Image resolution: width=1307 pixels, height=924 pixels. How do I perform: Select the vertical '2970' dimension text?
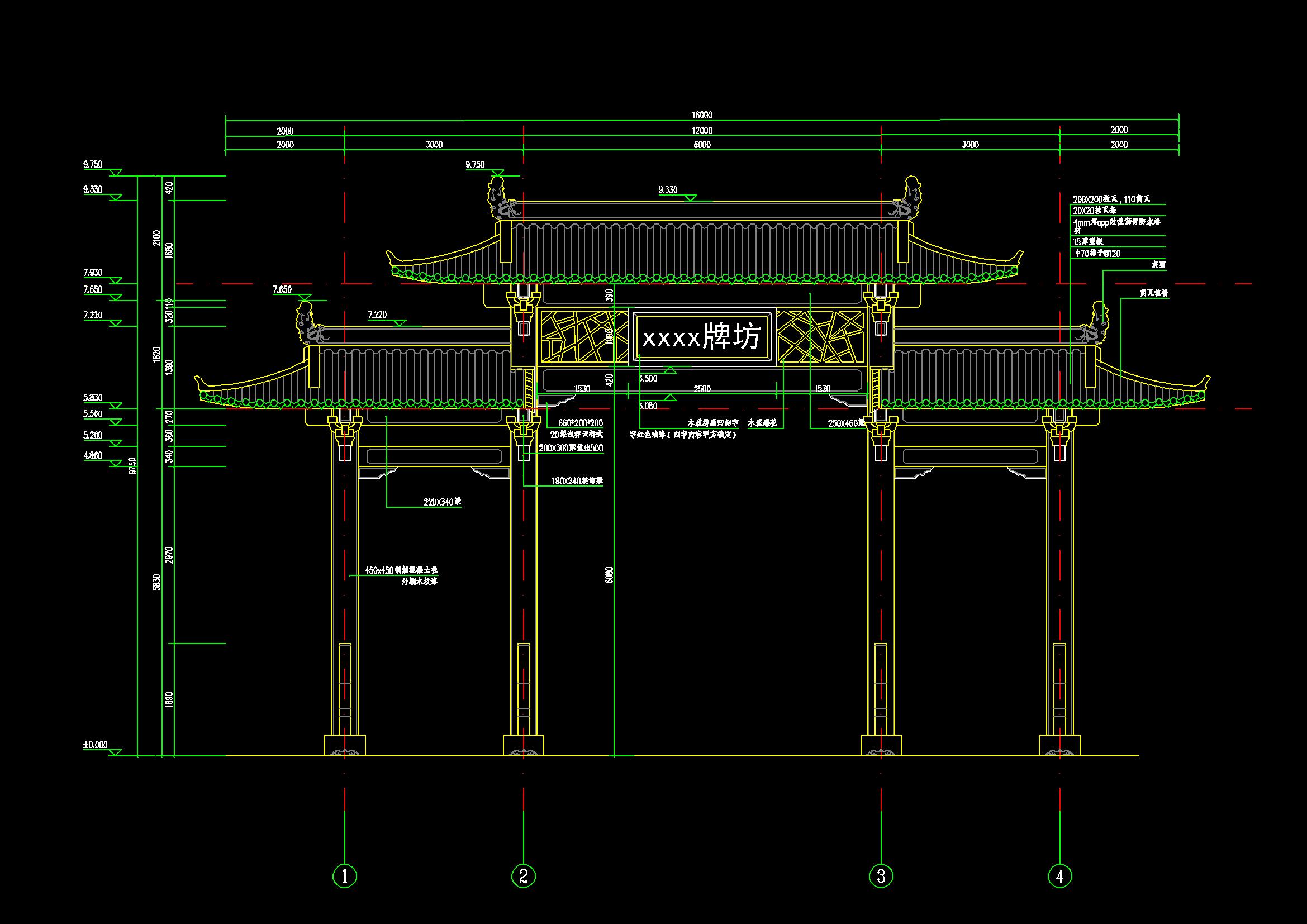169,555
